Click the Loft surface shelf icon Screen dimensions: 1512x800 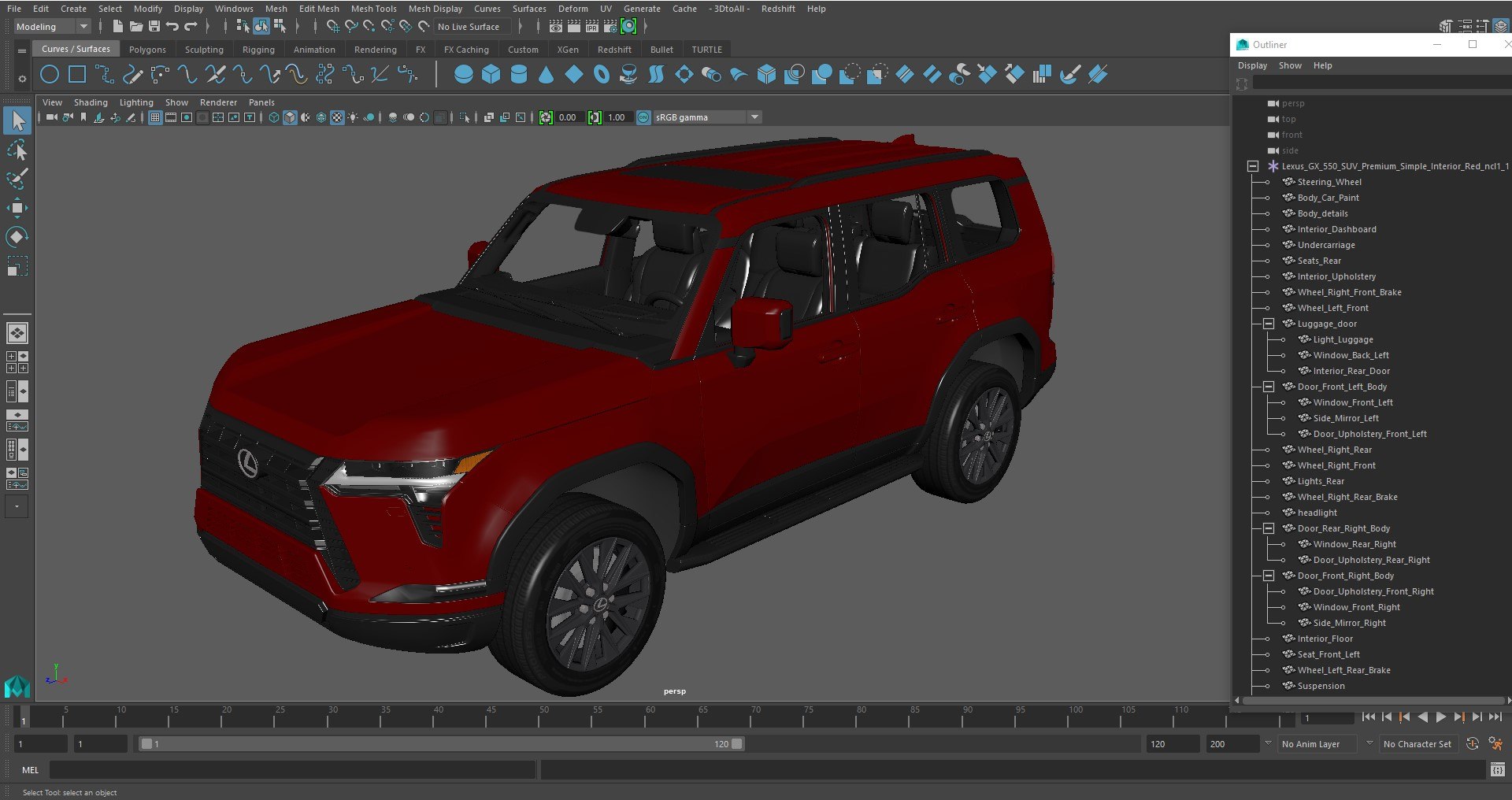tap(656, 75)
